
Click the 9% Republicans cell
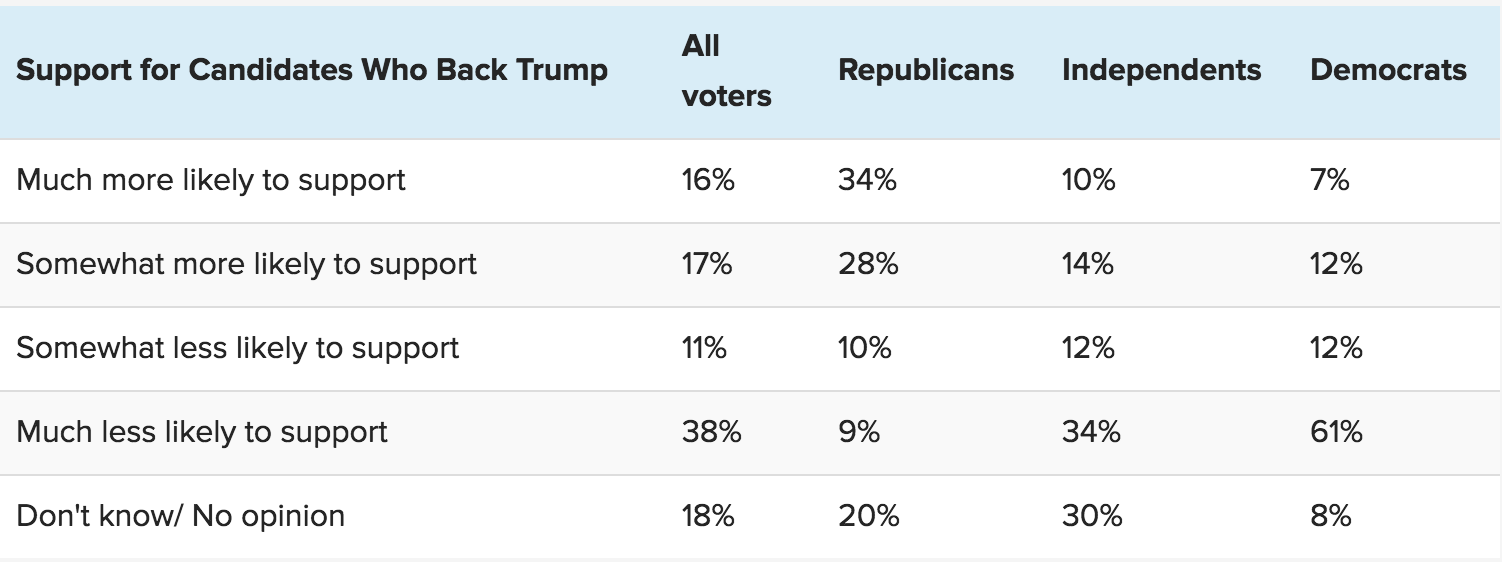point(859,432)
